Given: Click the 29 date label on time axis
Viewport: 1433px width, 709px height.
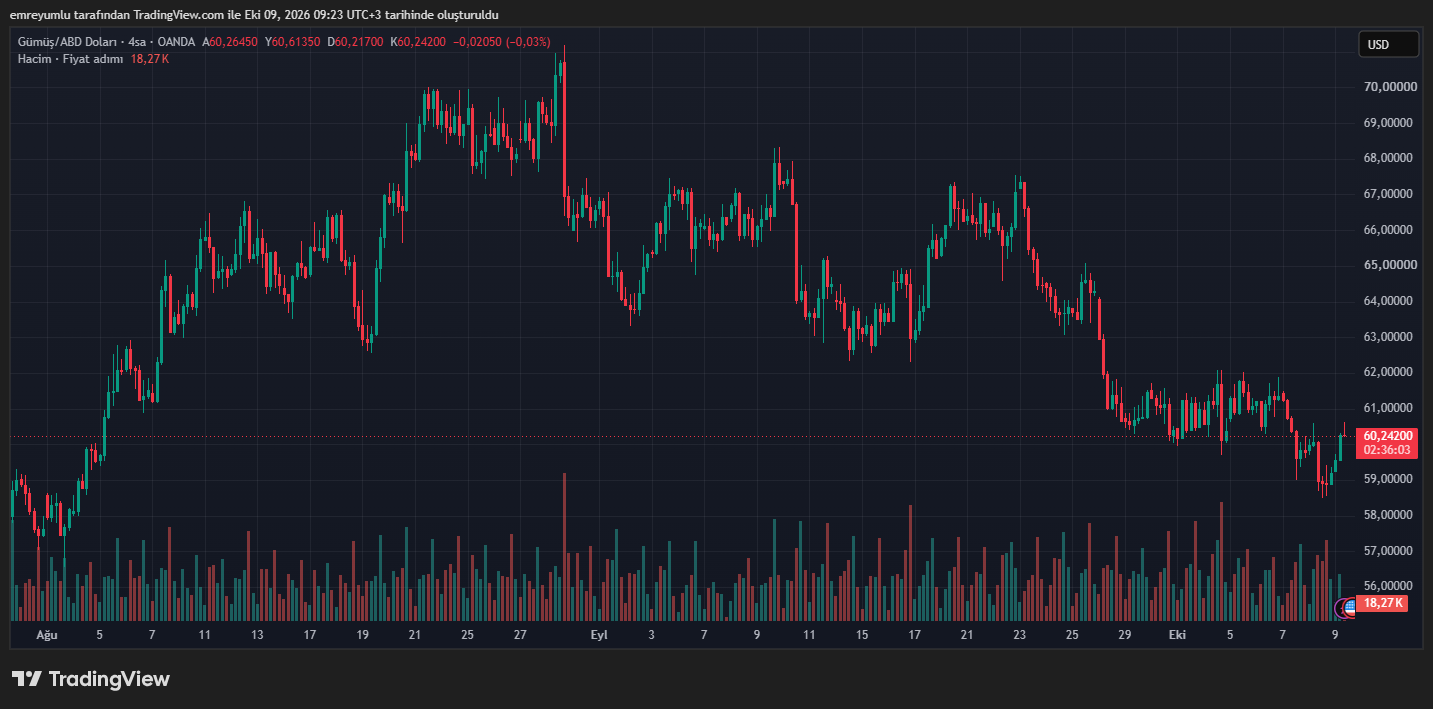Looking at the screenshot, I should click(x=1125, y=635).
